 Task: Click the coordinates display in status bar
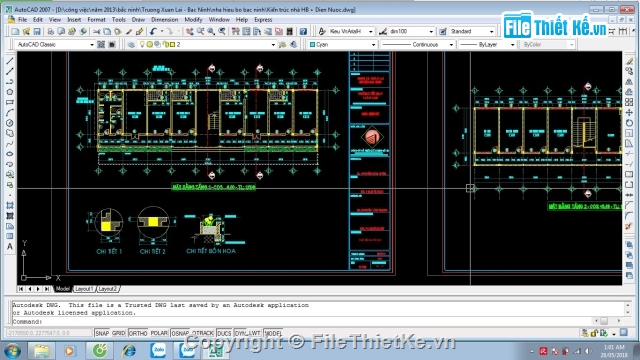[x=49, y=333]
